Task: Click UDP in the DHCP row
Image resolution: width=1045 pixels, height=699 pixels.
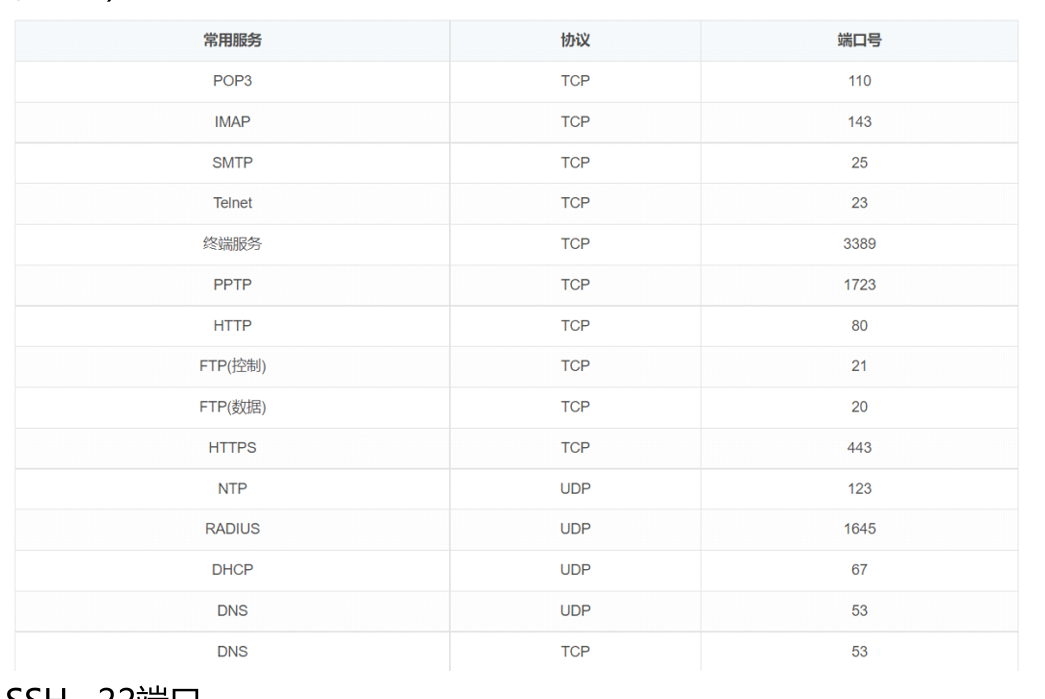Action: [575, 570]
